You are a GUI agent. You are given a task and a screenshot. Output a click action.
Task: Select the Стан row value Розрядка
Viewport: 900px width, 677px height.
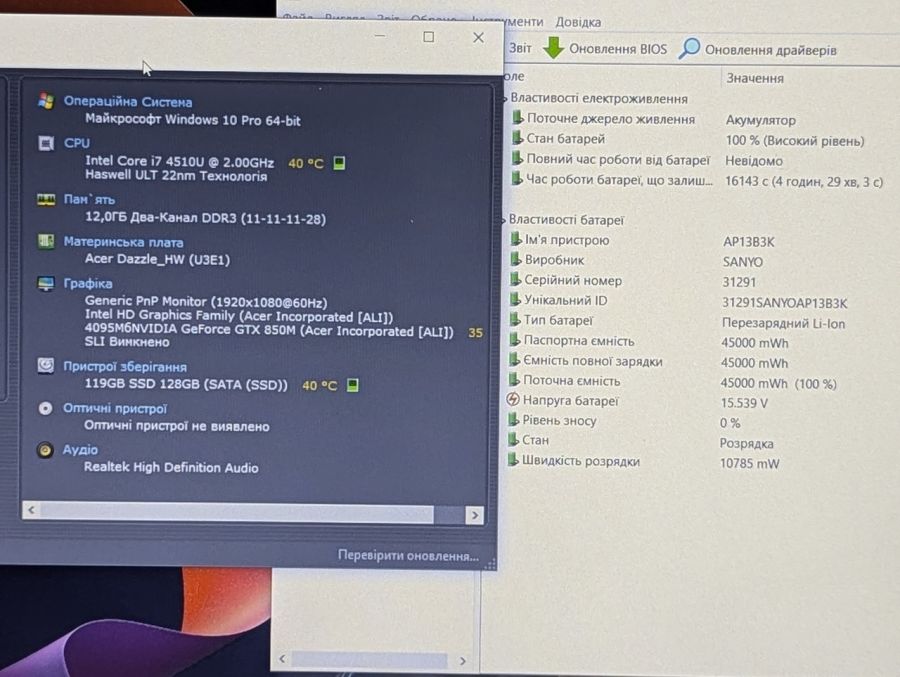746,443
